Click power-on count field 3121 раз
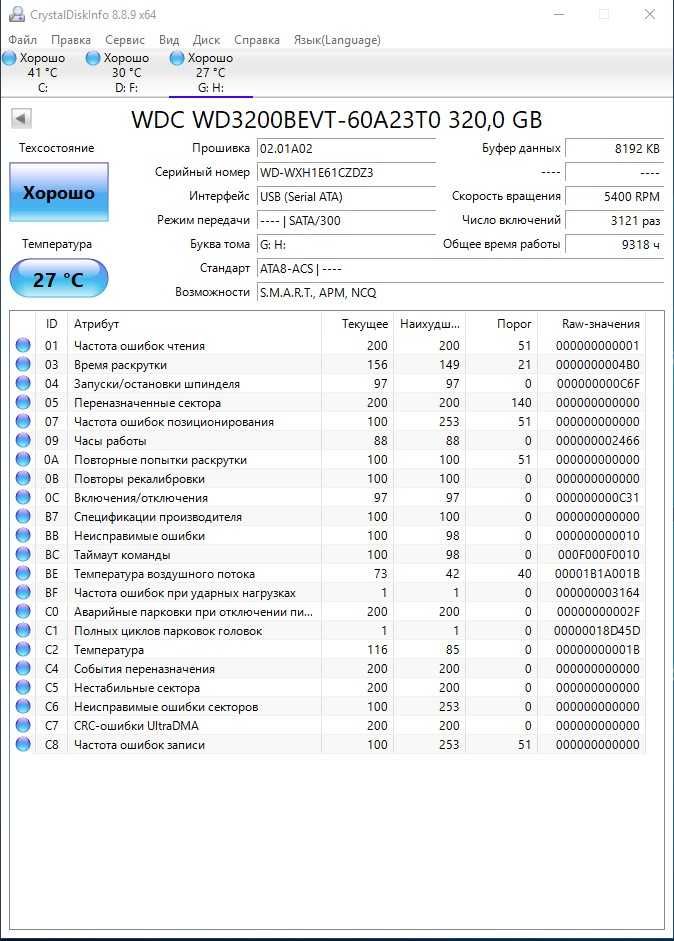 615,221
